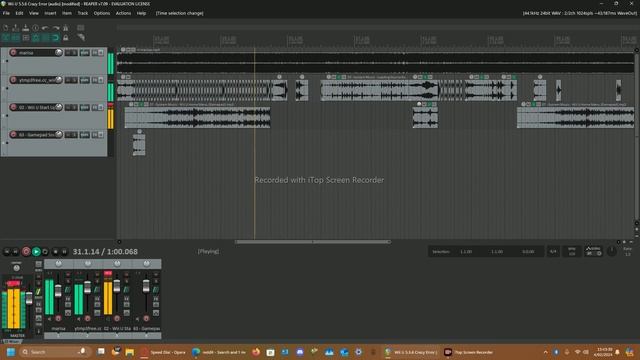The width and height of the screenshot is (640, 360).
Task: Open Firefox from taskbar
Action: 256,352
